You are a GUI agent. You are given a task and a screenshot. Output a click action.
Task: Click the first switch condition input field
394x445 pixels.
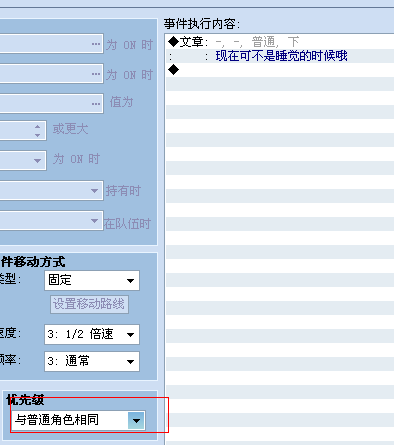(51, 44)
